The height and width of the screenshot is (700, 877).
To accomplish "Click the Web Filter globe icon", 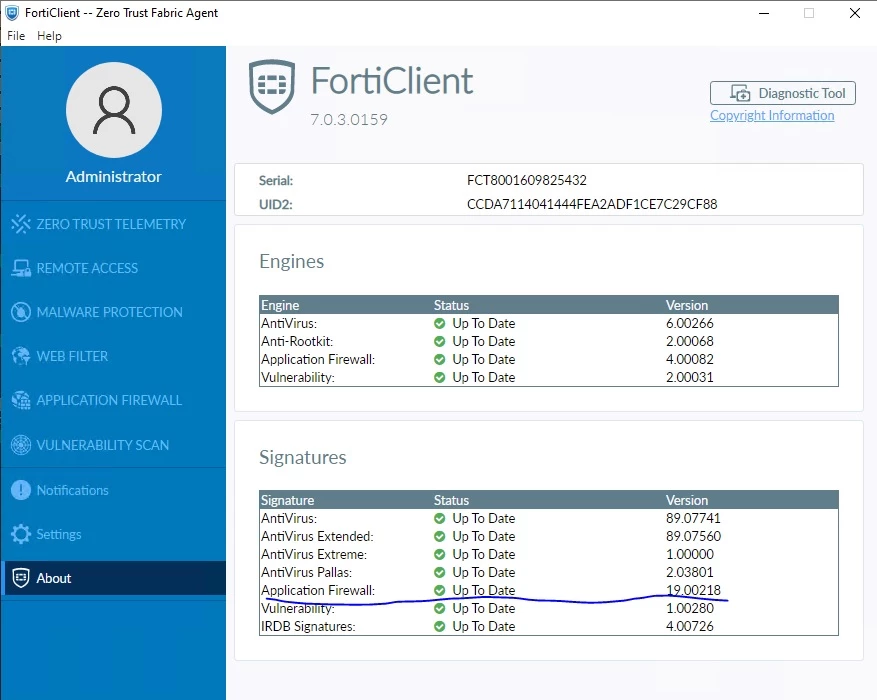I will pyautogui.click(x=21, y=356).
